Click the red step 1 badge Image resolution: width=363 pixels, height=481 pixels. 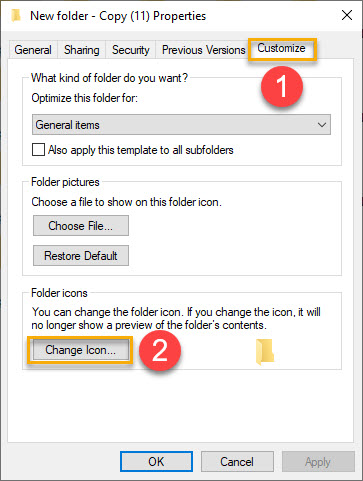[282, 87]
